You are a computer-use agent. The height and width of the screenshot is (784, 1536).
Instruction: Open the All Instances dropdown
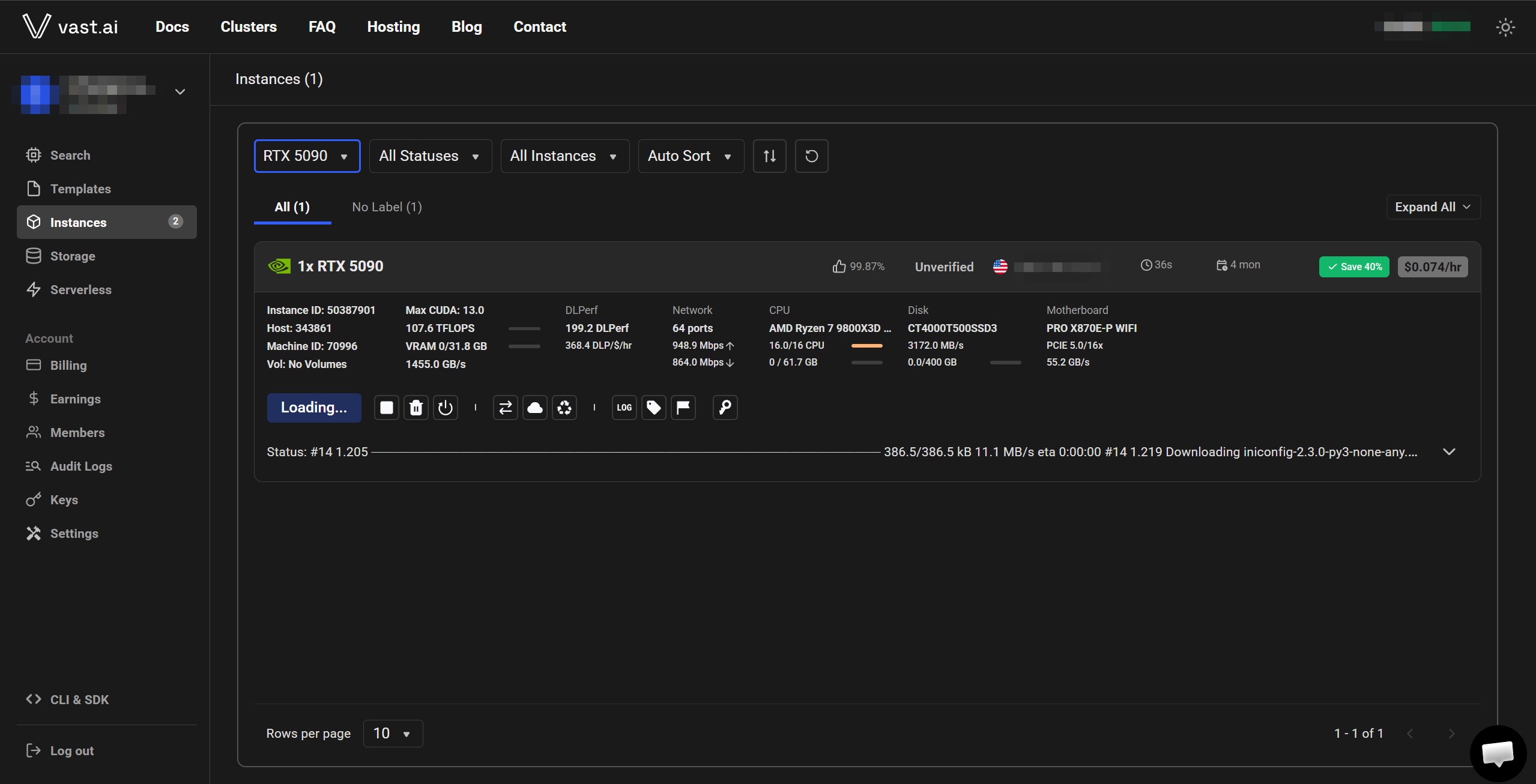point(564,156)
